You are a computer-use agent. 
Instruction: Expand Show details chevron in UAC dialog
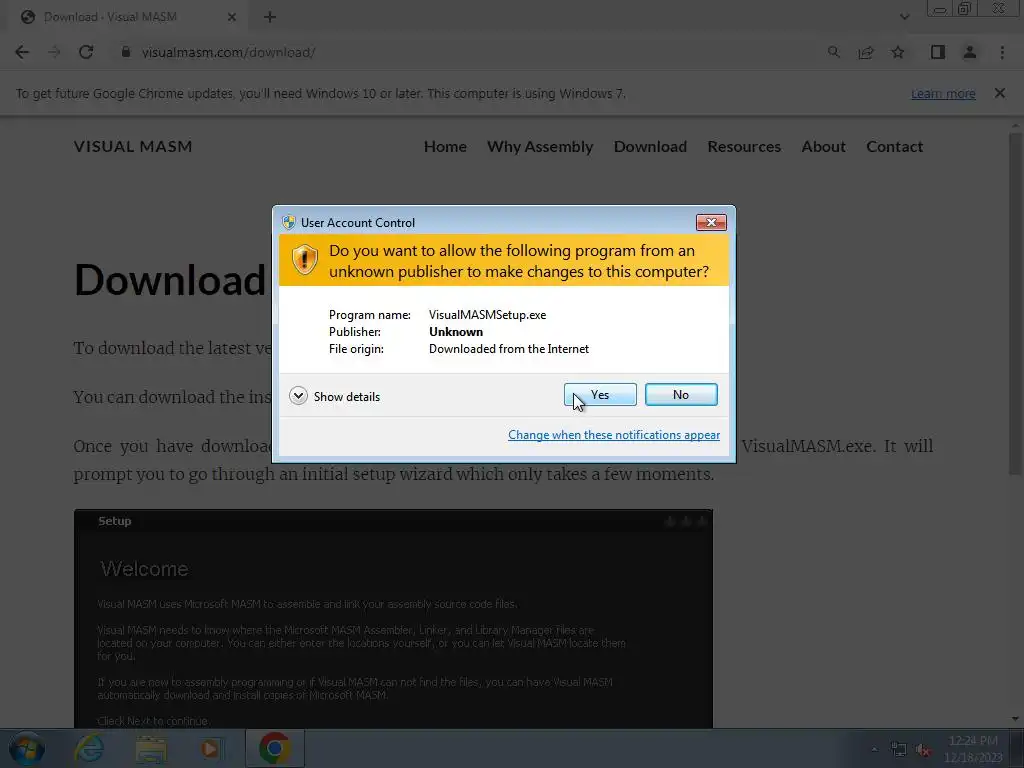pyautogui.click(x=298, y=396)
